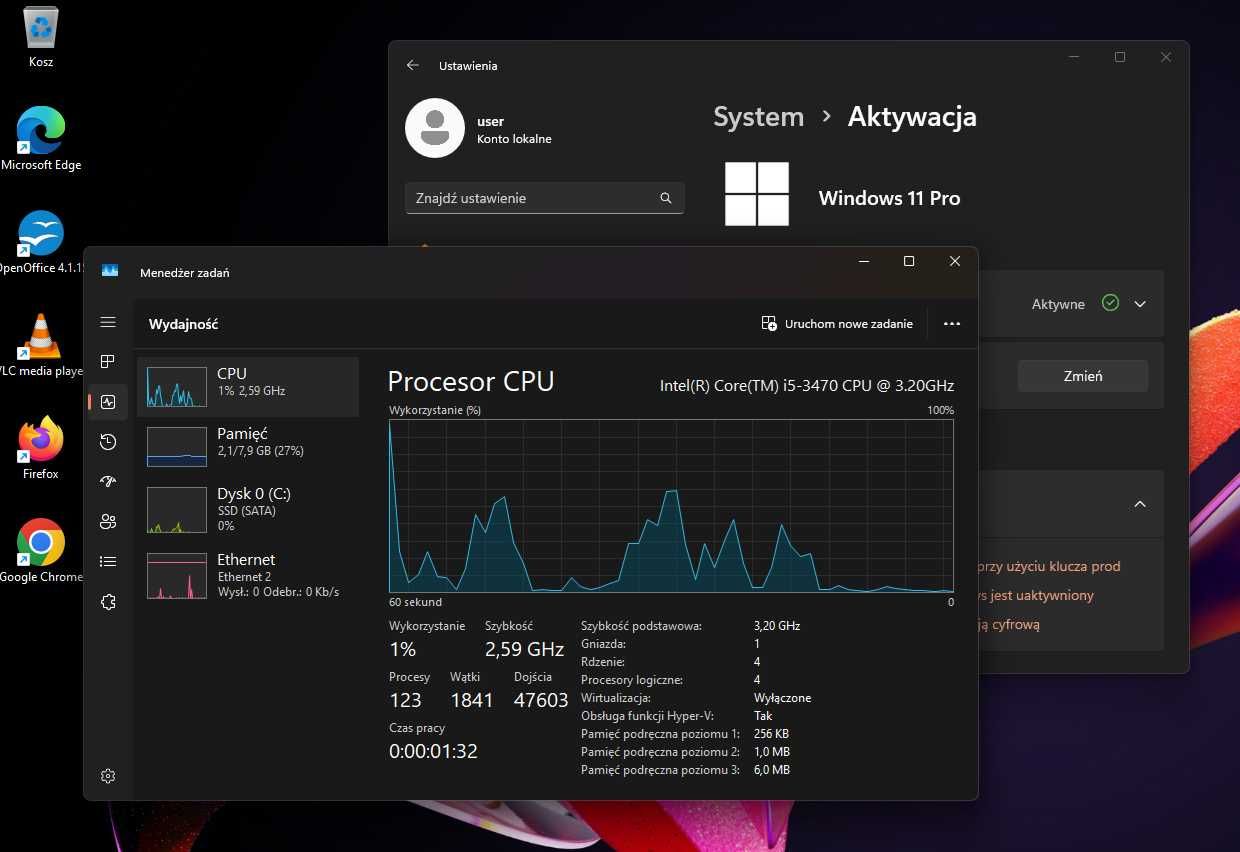Click the Windows 11 Pro edition text
The height and width of the screenshot is (852, 1240).
889,198
